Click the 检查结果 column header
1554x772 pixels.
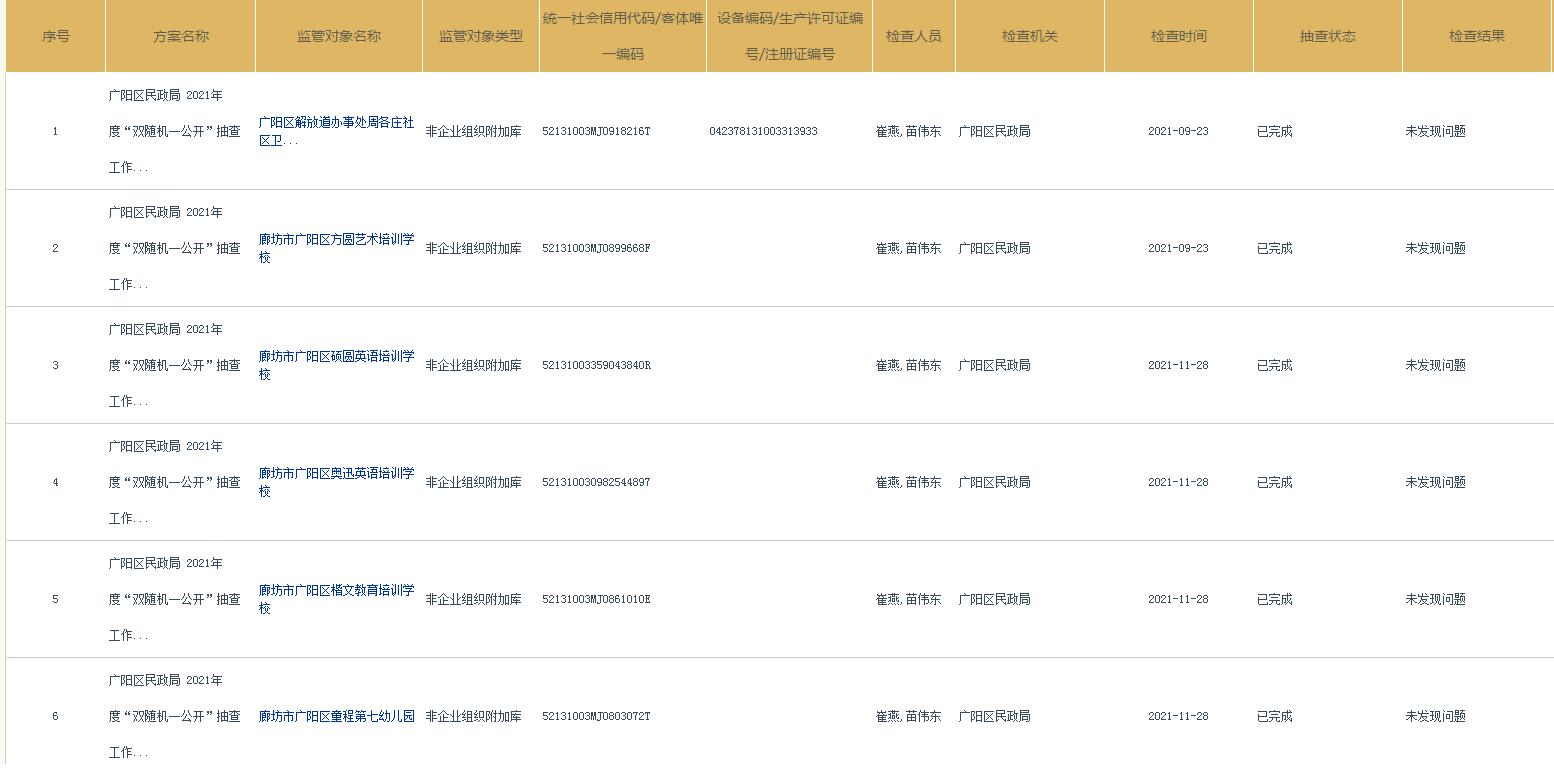(x=1477, y=36)
